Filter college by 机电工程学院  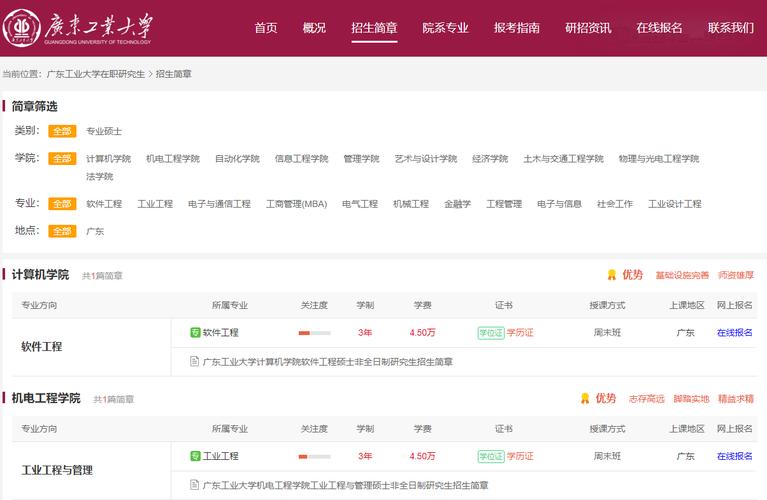point(173,159)
